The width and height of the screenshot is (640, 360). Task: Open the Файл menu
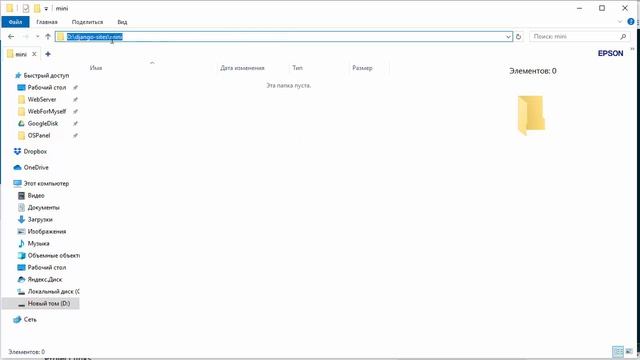16,22
